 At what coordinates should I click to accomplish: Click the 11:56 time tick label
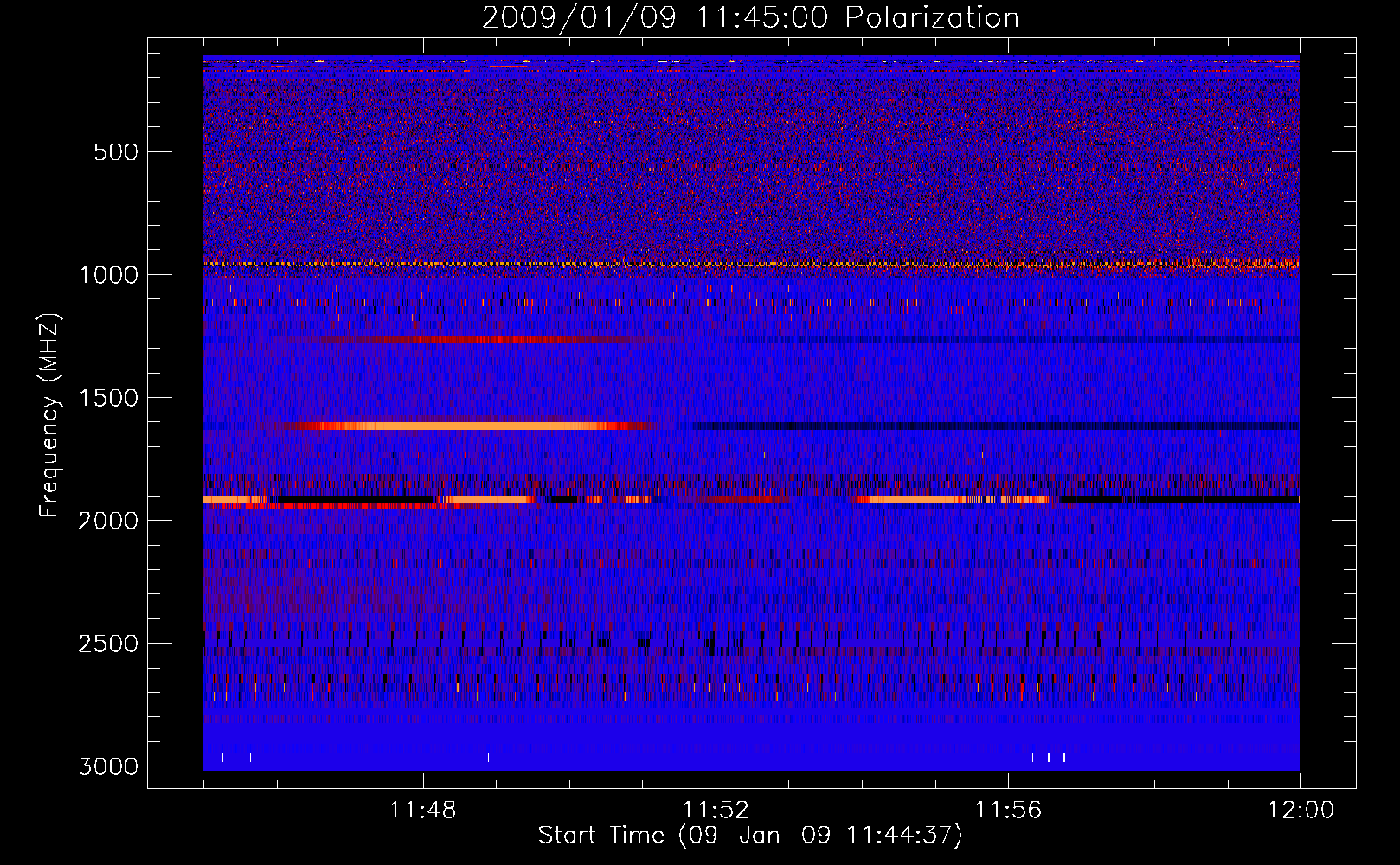pos(1008,811)
